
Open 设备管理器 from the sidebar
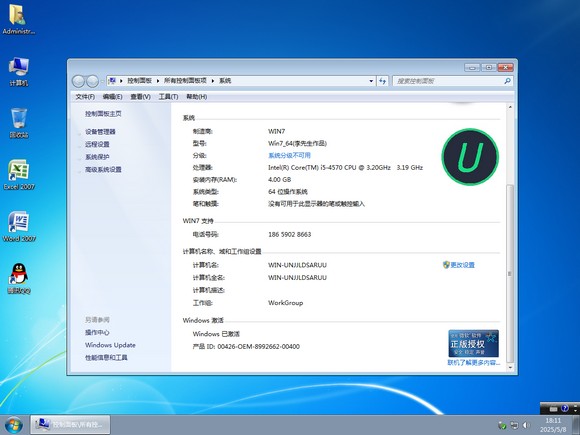[x=100, y=132]
